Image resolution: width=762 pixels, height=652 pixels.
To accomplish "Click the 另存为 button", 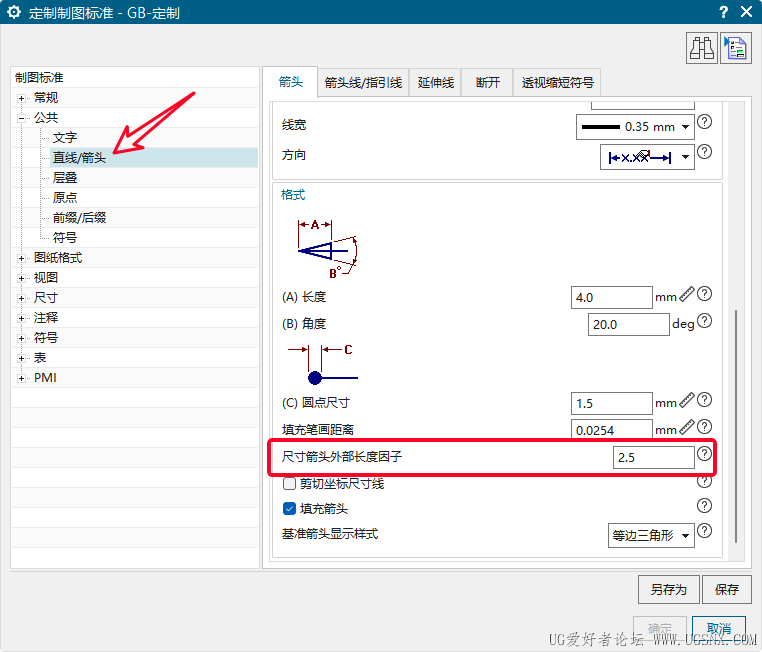I will 669,589.
